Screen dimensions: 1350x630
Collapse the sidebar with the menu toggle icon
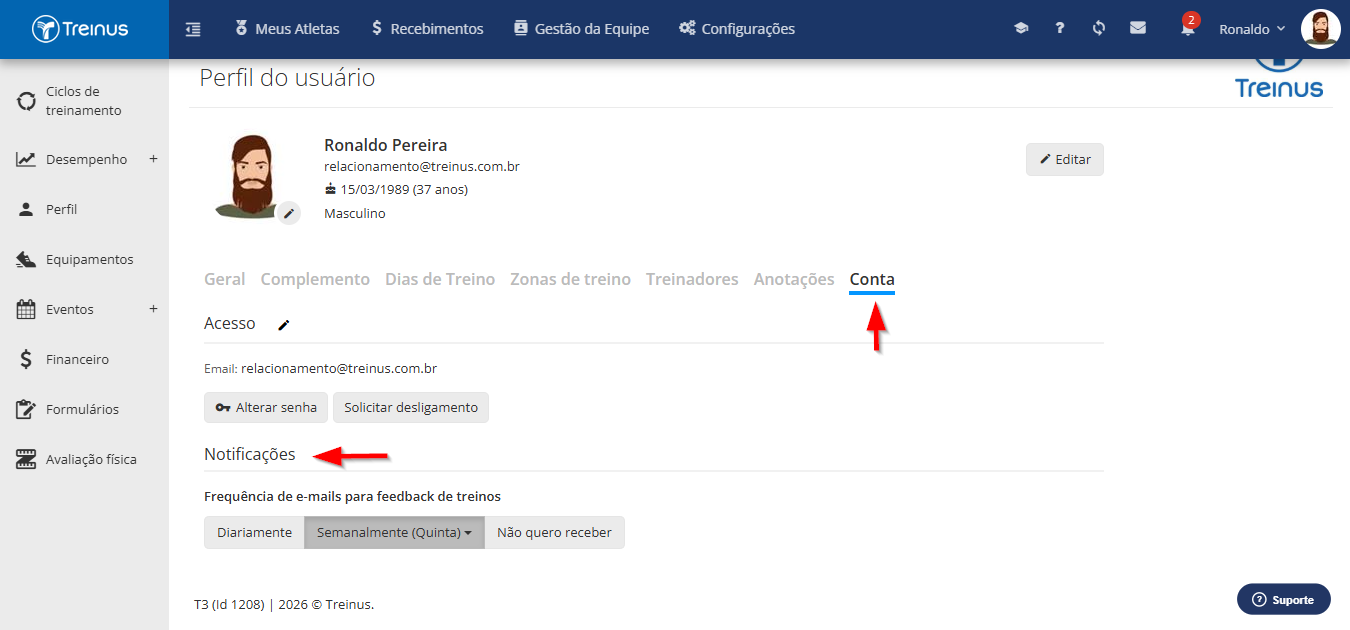point(193,29)
